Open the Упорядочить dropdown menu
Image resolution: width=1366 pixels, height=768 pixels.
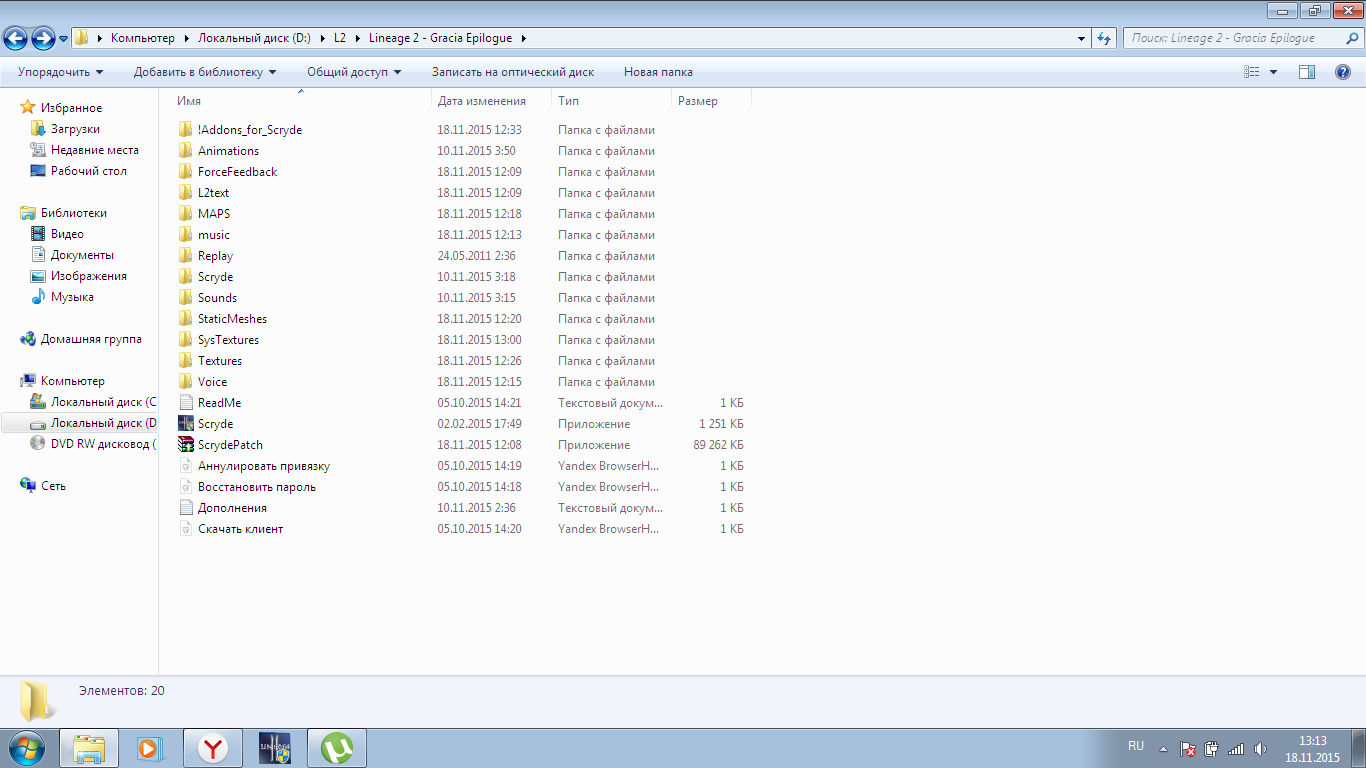60,72
